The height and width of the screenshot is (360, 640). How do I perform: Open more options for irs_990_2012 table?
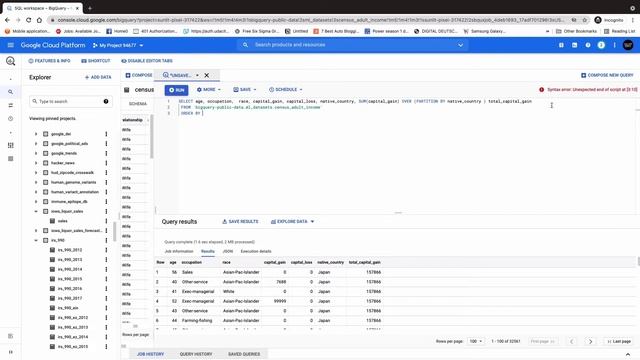coord(106,250)
